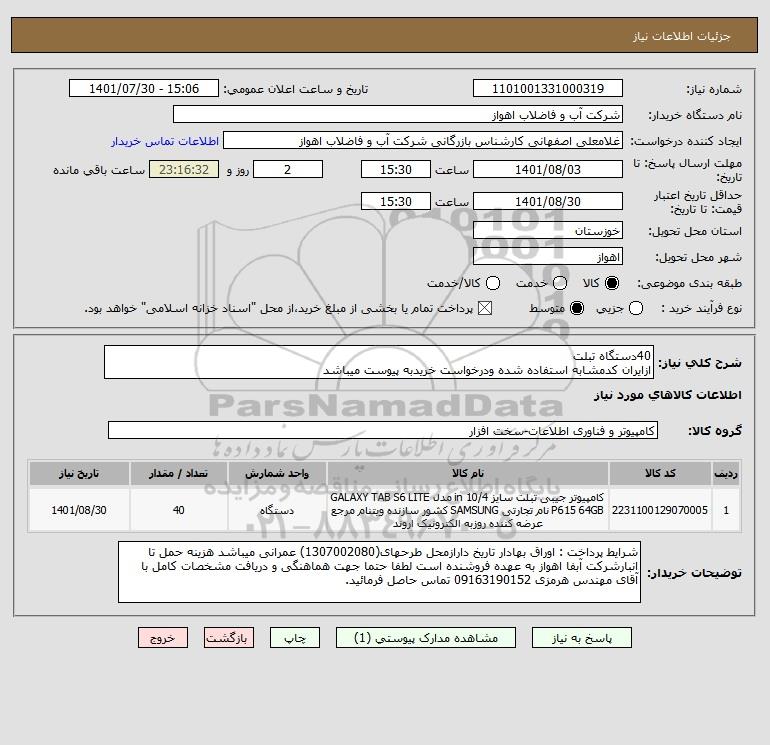Click the 'نام کالا' column header
Viewport: 770px width, 745px height.
point(468,473)
